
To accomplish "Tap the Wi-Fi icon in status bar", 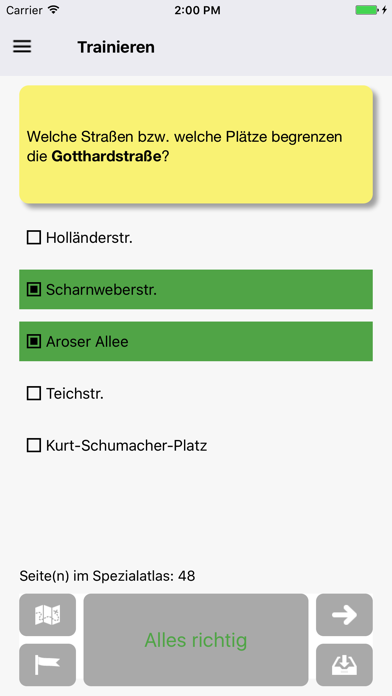I will pos(54,10).
